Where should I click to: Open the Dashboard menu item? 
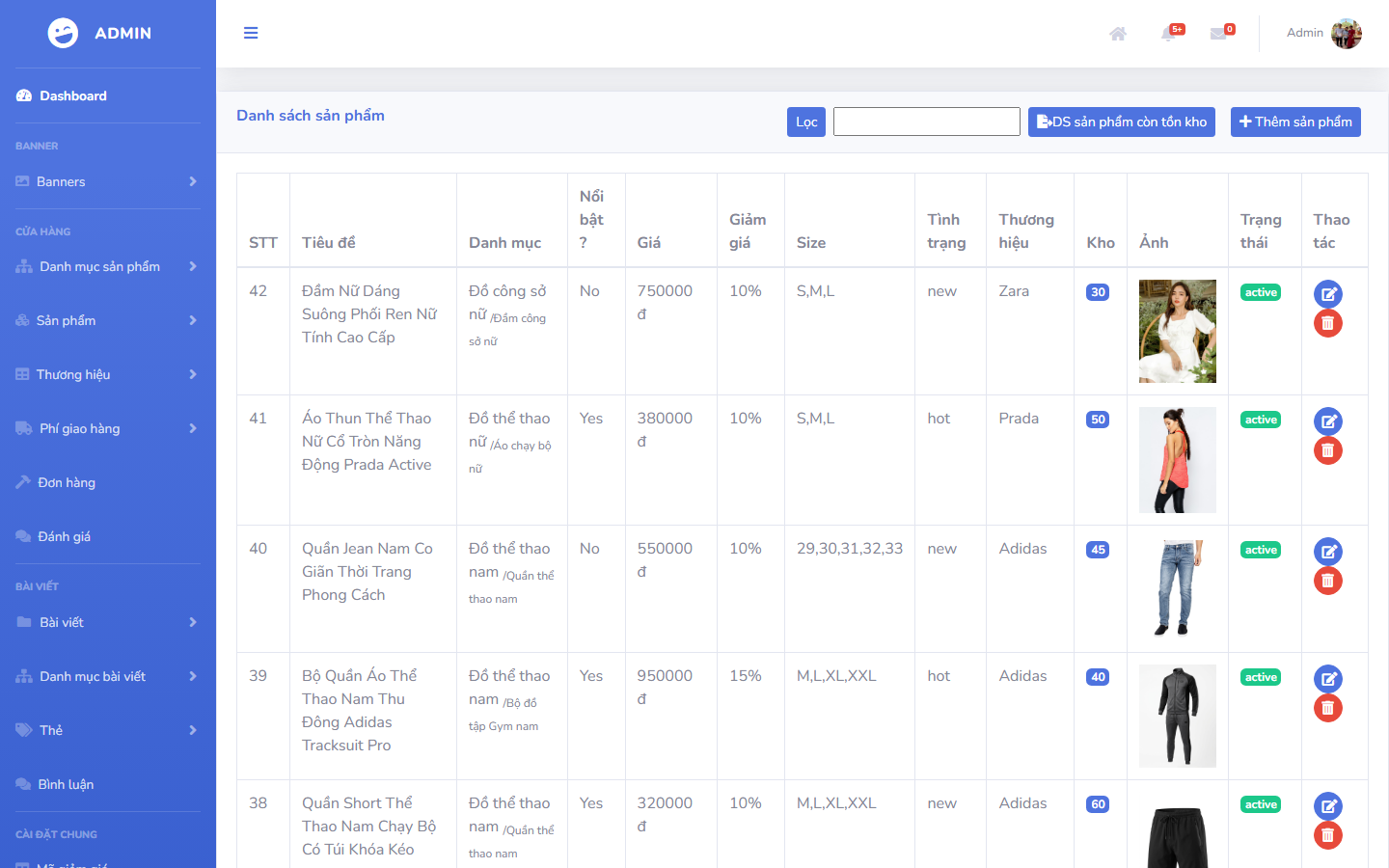coord(108,95)
